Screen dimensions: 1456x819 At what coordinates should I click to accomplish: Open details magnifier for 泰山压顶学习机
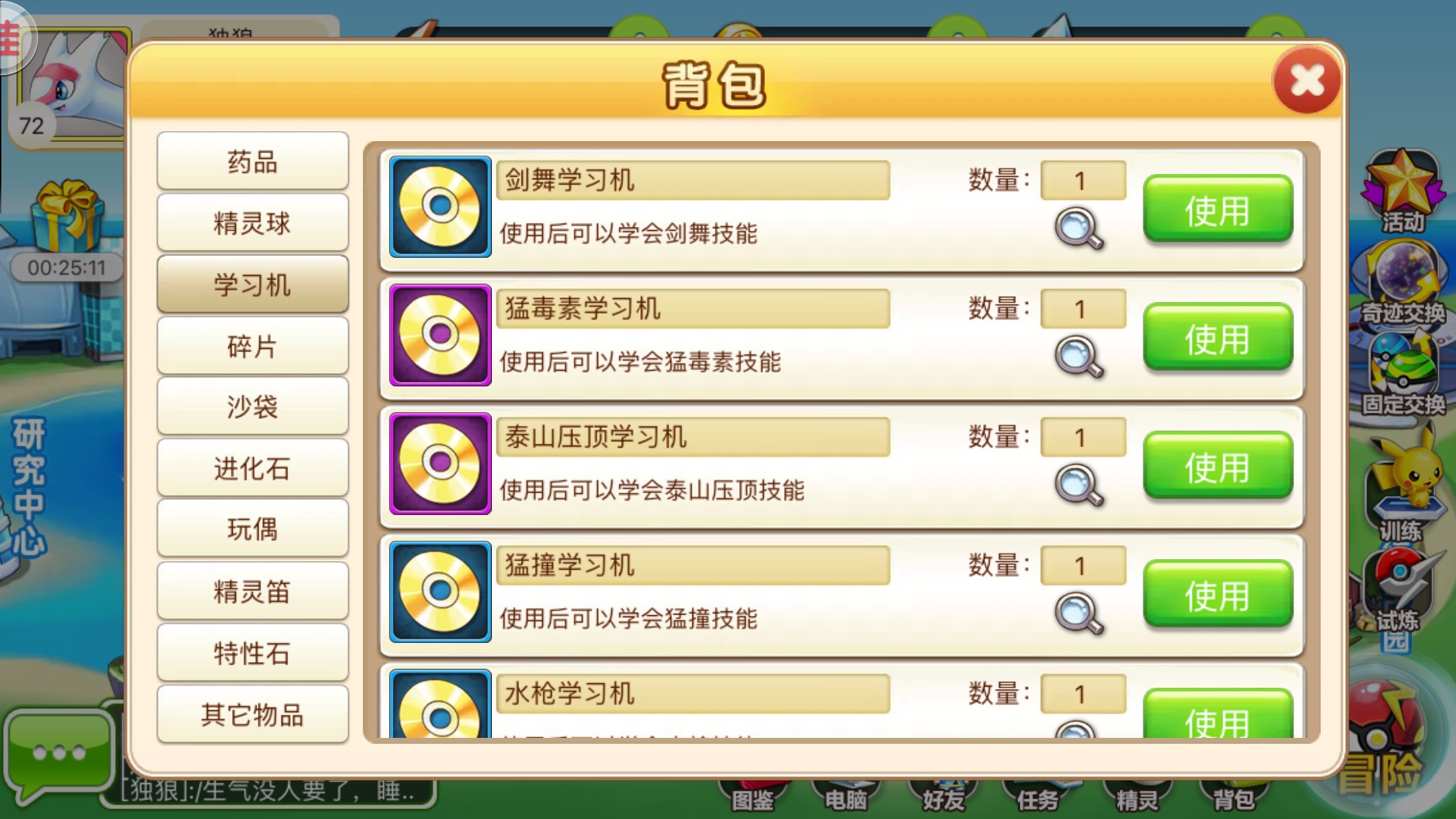(x=1079, y=485)
